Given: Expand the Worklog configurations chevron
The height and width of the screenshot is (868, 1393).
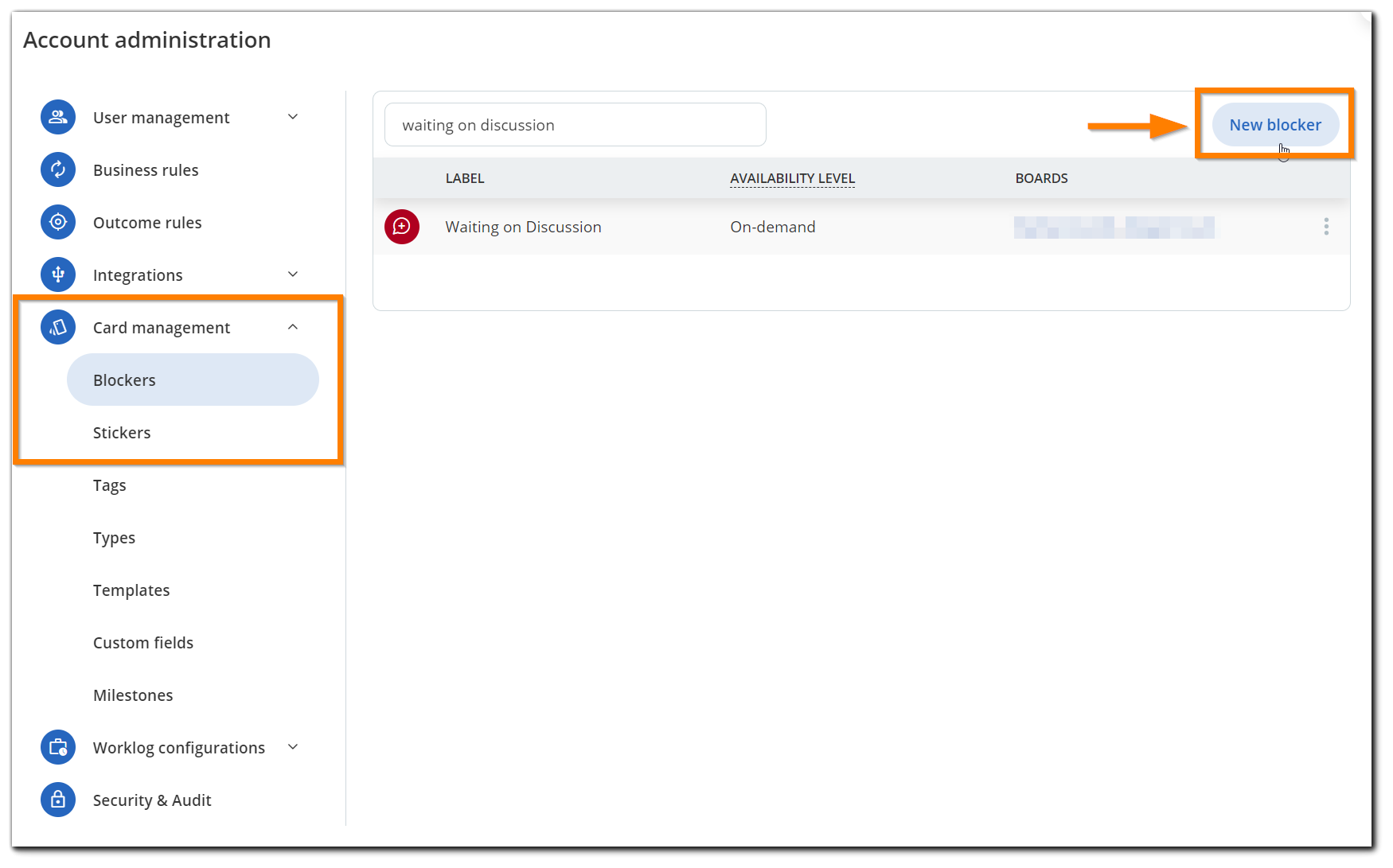Looking at the screenshot, I should click(x=293, y=747).
